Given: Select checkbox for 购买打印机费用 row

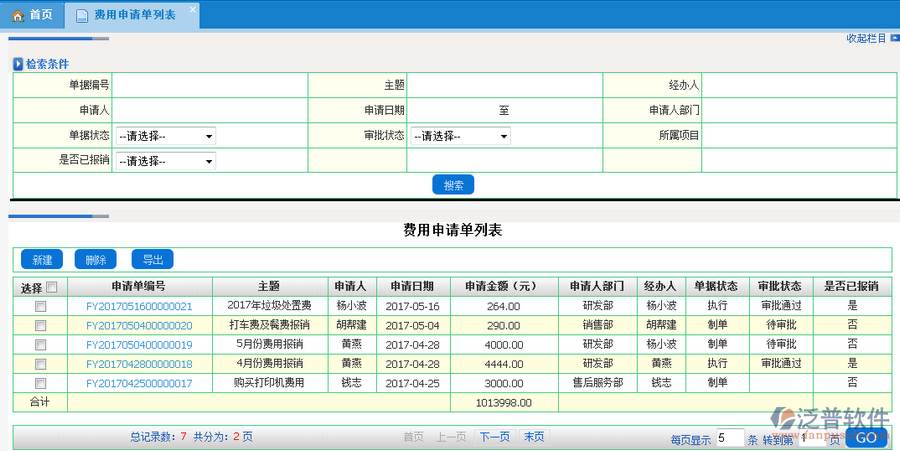Looking at the screenshot, I should tap(40, 383).
